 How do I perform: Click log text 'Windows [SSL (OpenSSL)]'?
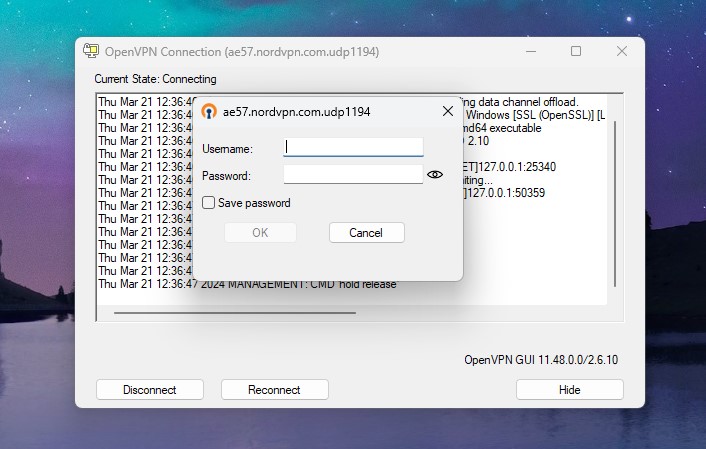pyautogui.click(x=530, y=115)
